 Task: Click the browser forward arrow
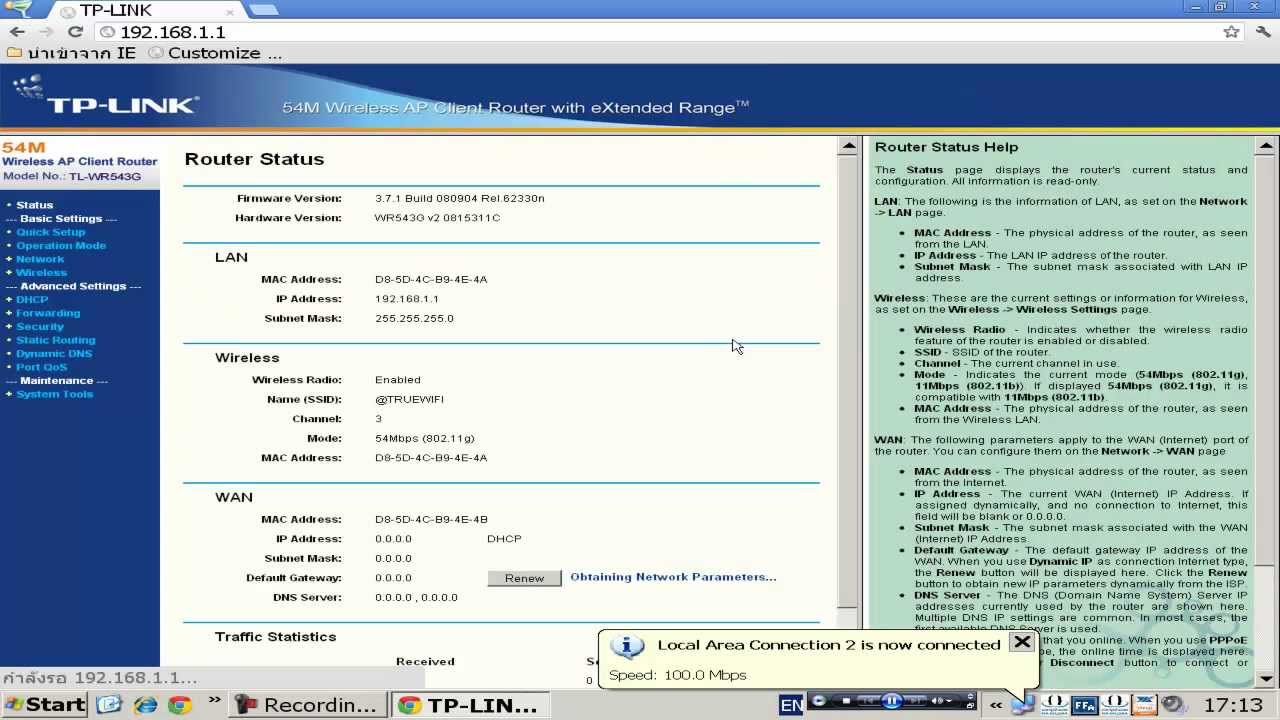pyautogui.click(x=46, y=32)
